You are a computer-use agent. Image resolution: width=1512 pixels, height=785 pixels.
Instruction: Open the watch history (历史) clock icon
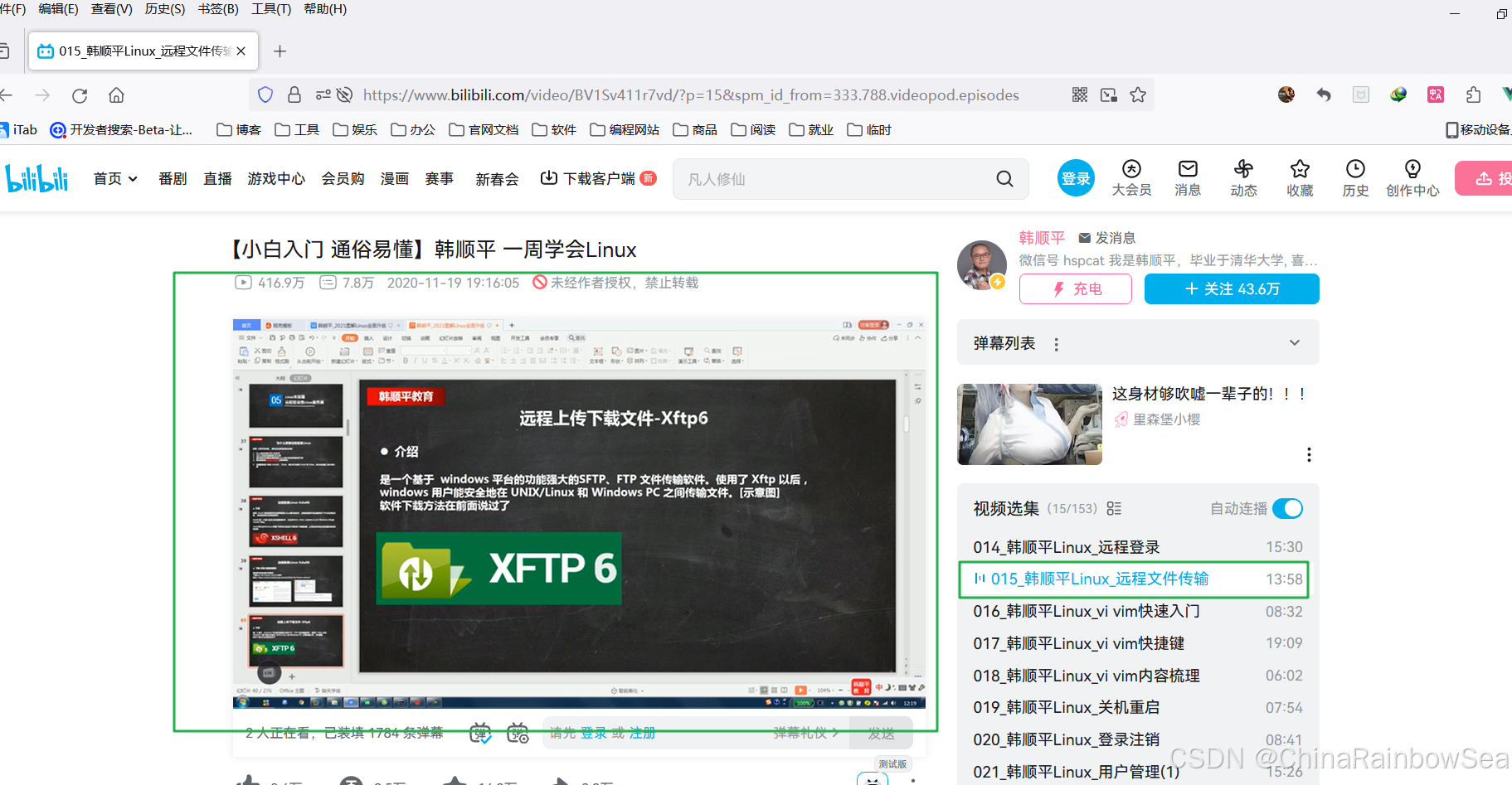tap(1354, 171)
